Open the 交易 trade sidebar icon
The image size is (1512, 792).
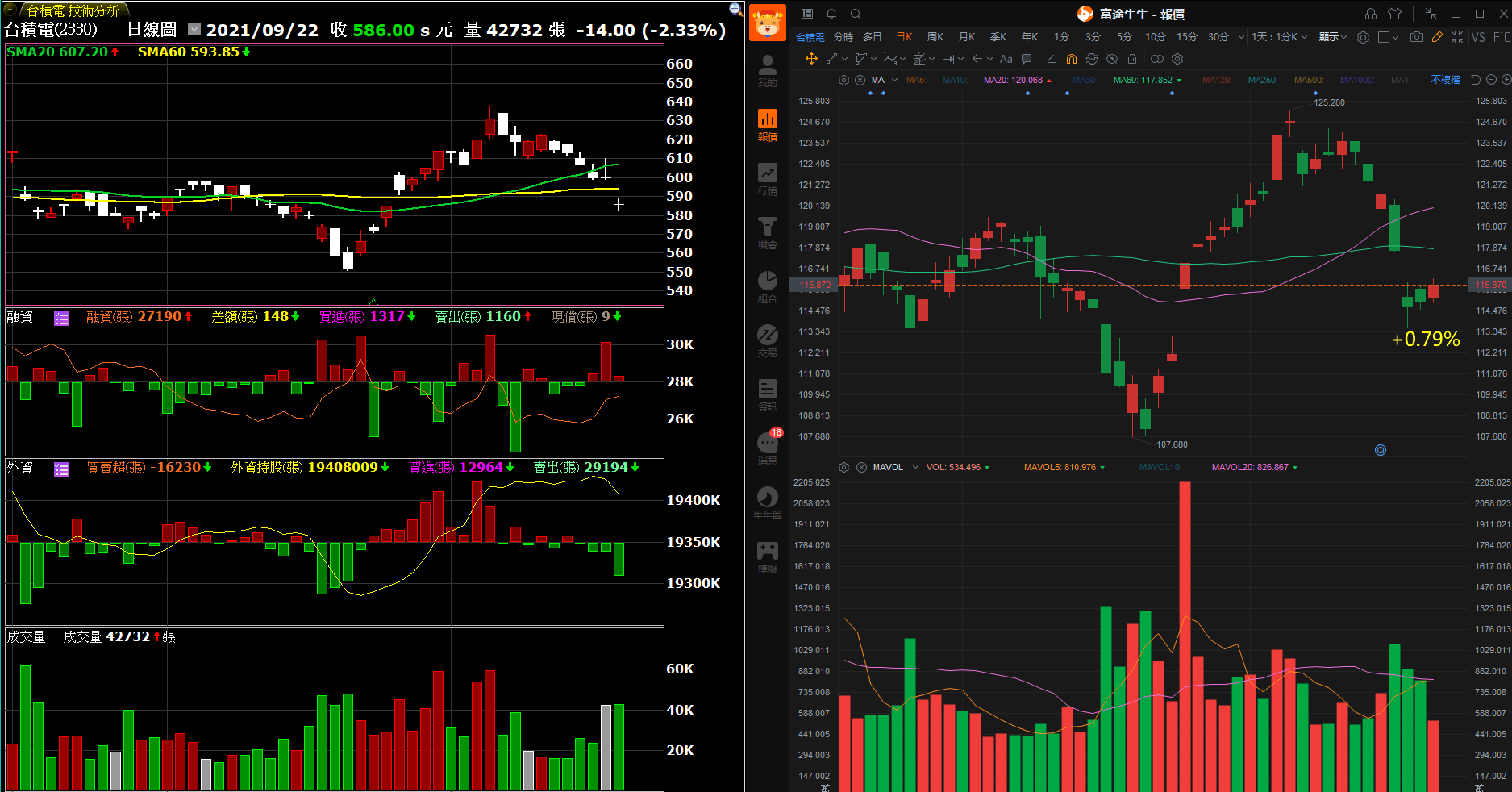[x=768, y=341]
